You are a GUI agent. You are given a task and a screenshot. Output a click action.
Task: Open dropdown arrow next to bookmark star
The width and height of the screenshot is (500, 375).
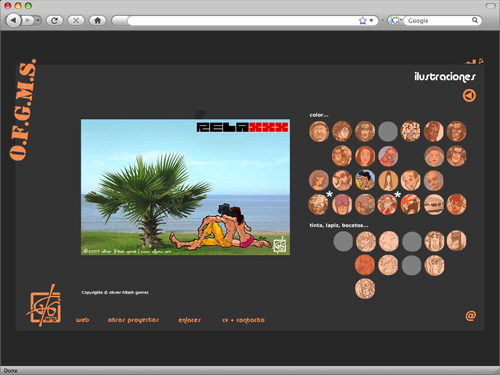tap(371, 21)
